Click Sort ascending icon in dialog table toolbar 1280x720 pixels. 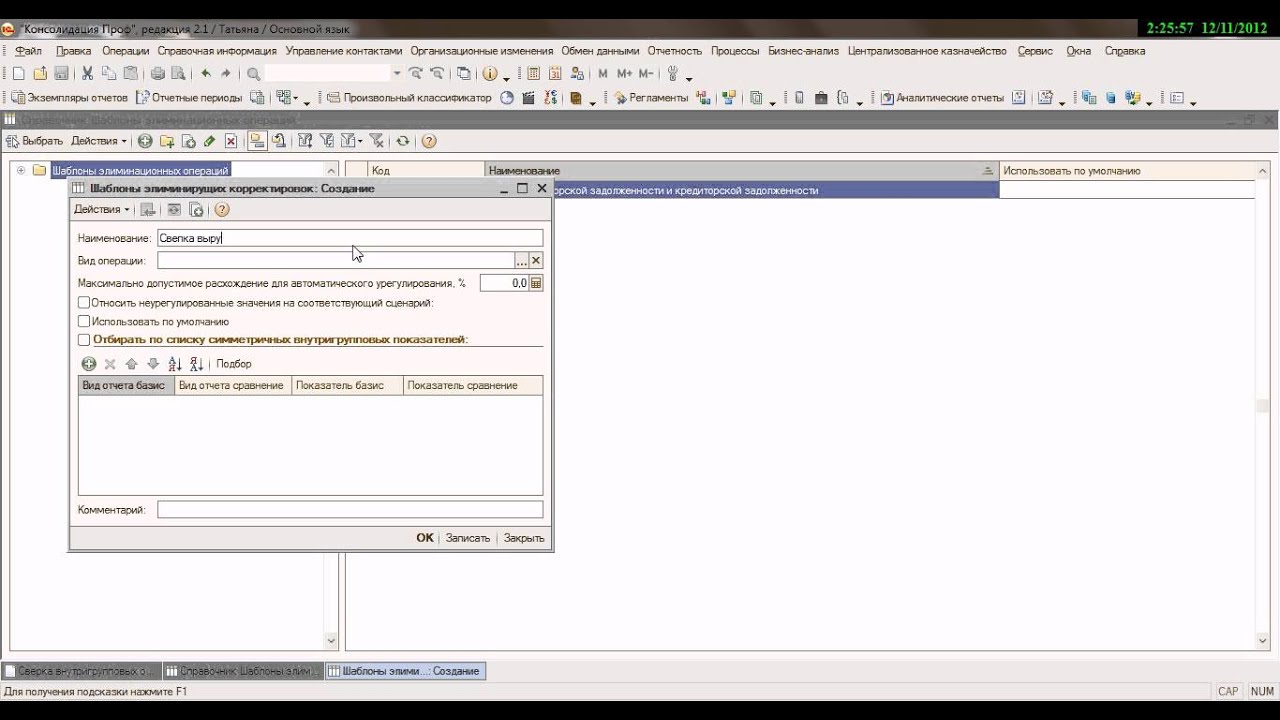[175, 364]
